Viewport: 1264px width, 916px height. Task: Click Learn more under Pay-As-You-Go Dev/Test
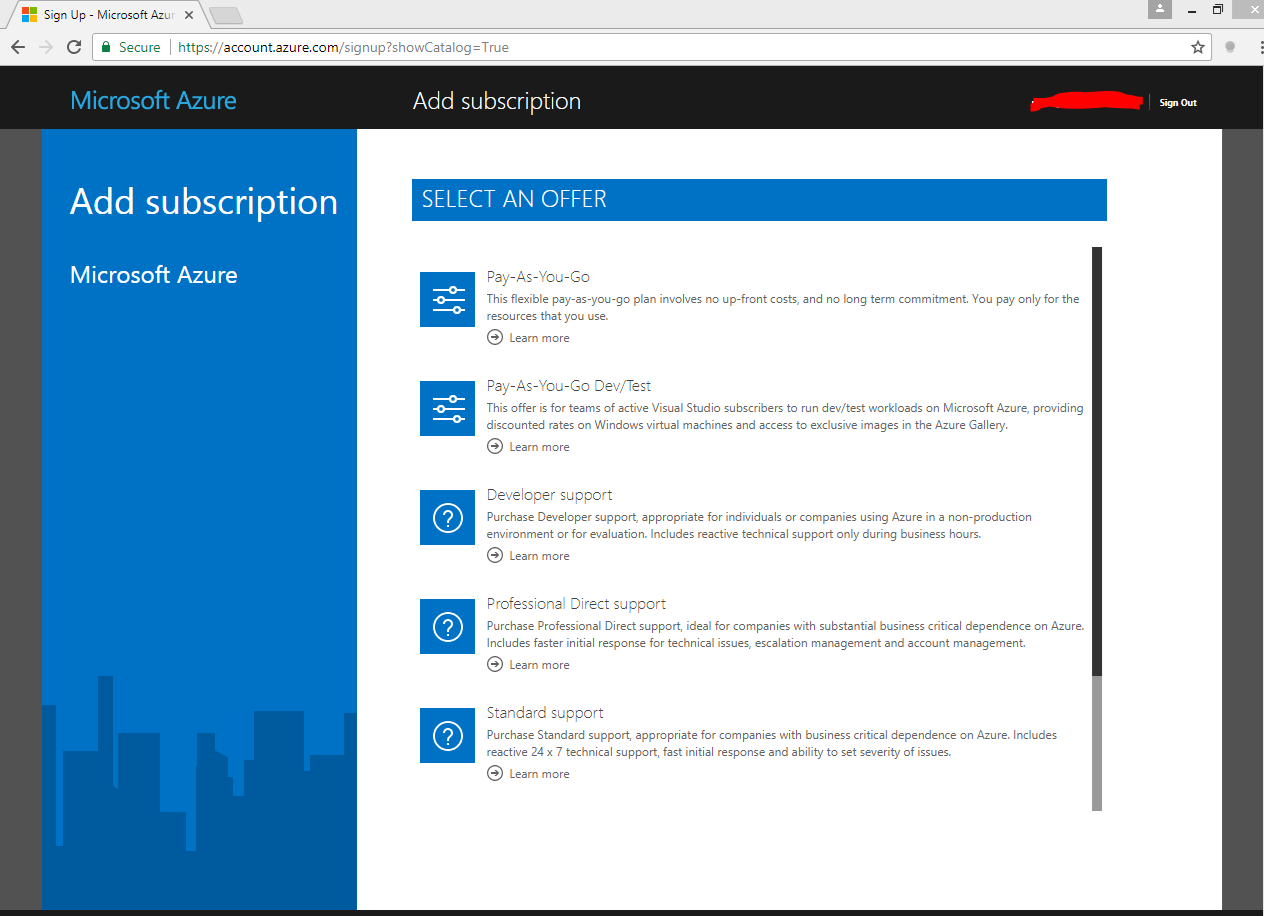tap(539, 447)
